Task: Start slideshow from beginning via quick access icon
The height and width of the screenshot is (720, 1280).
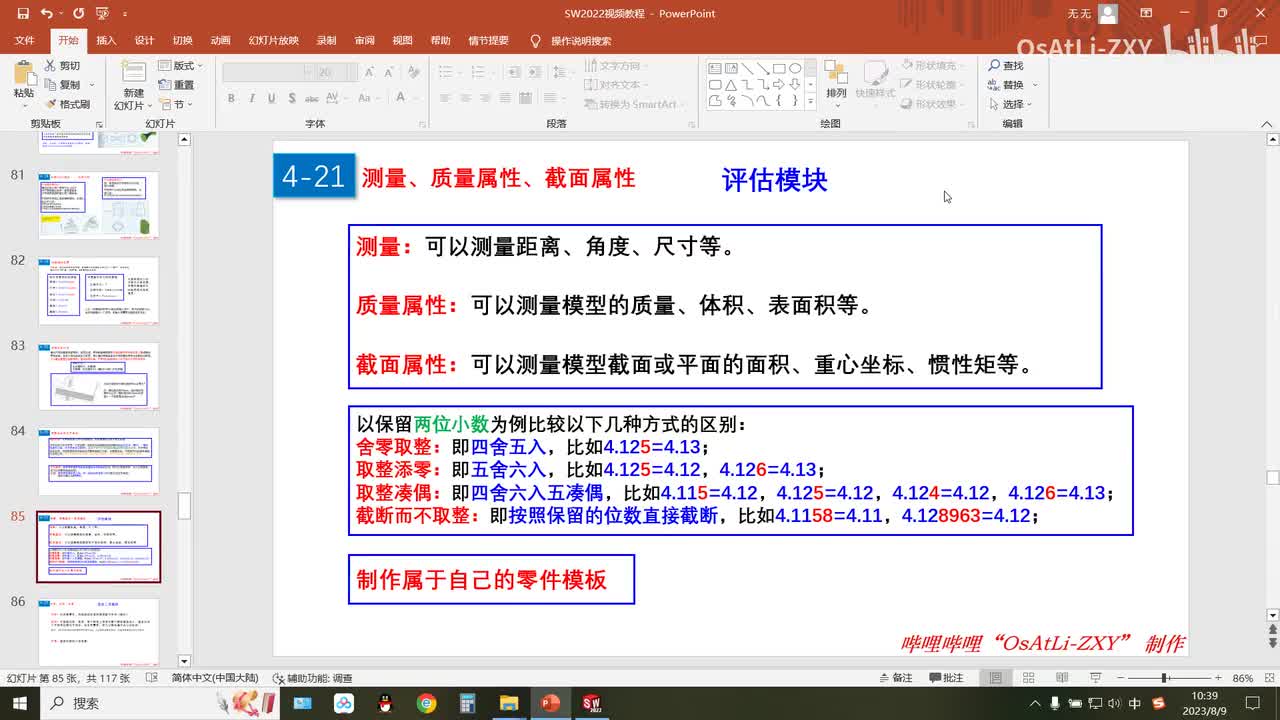Action: click(101, 14)
